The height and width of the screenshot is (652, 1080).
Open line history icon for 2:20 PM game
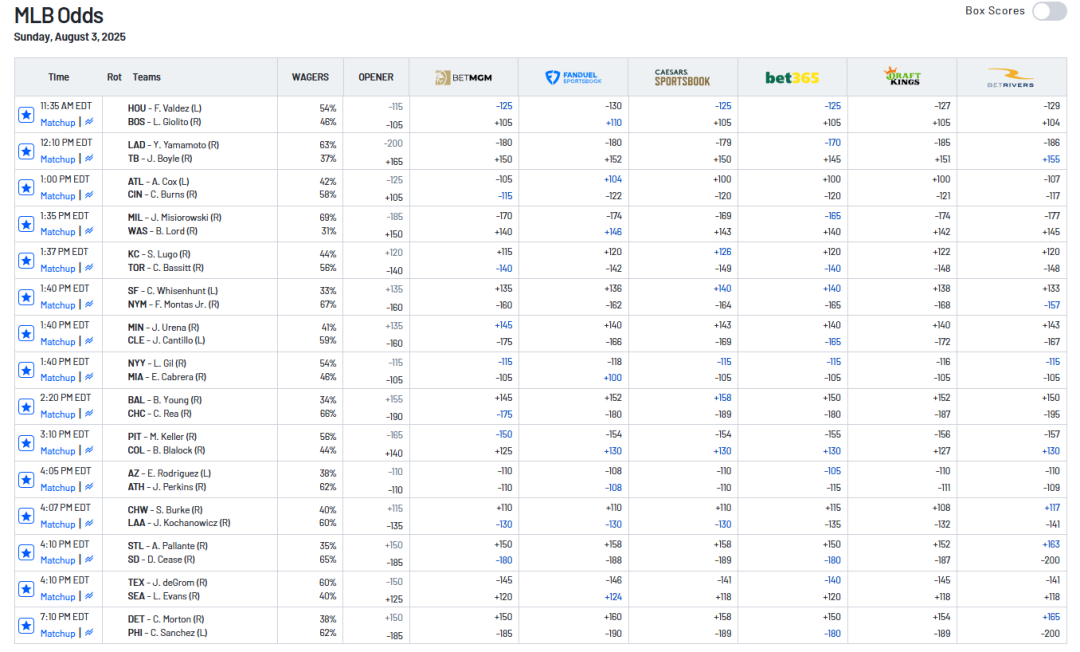(90, 414)
